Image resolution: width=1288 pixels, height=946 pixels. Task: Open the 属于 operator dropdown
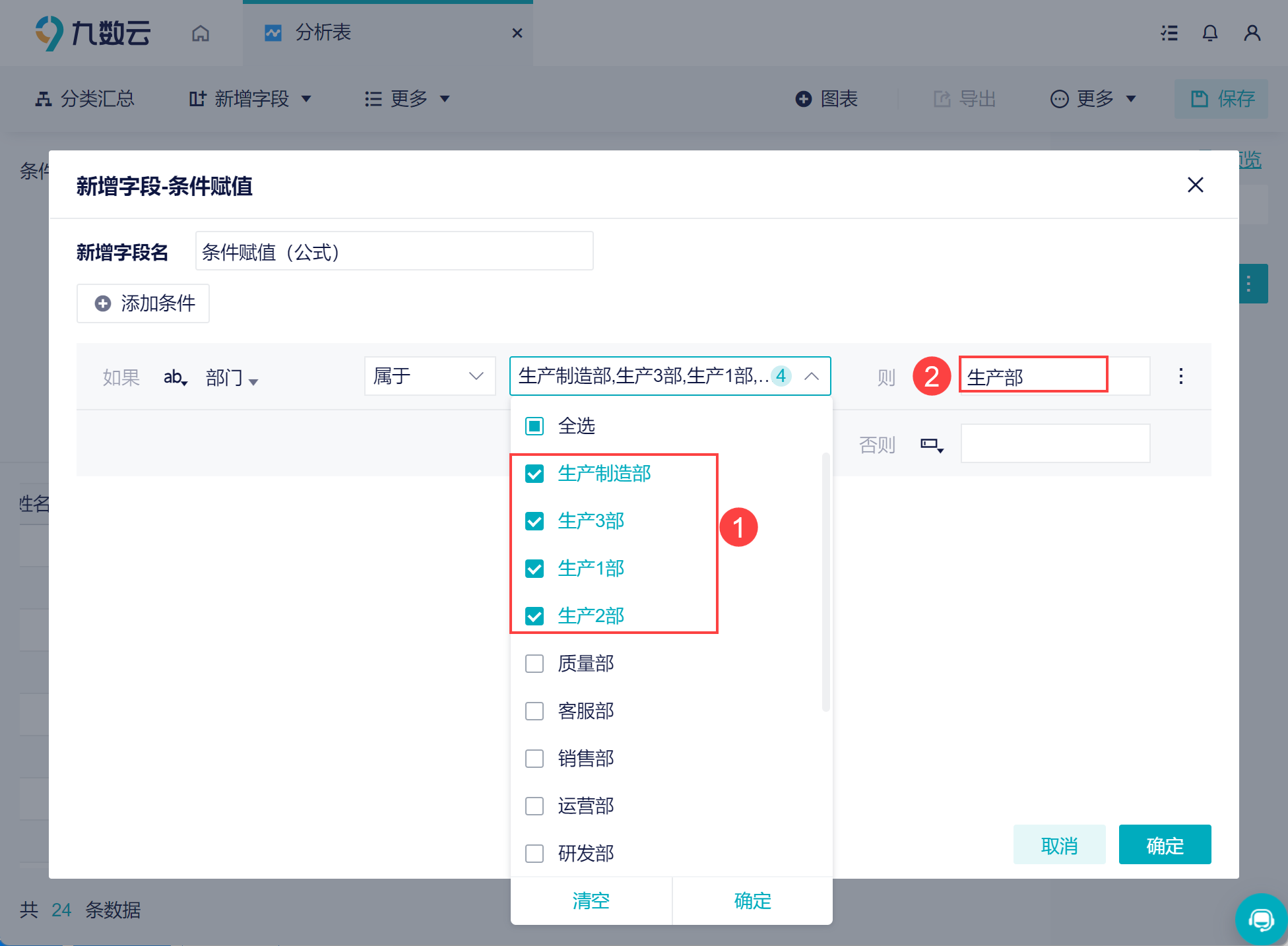pyautogui.click(x=430, y=376)
